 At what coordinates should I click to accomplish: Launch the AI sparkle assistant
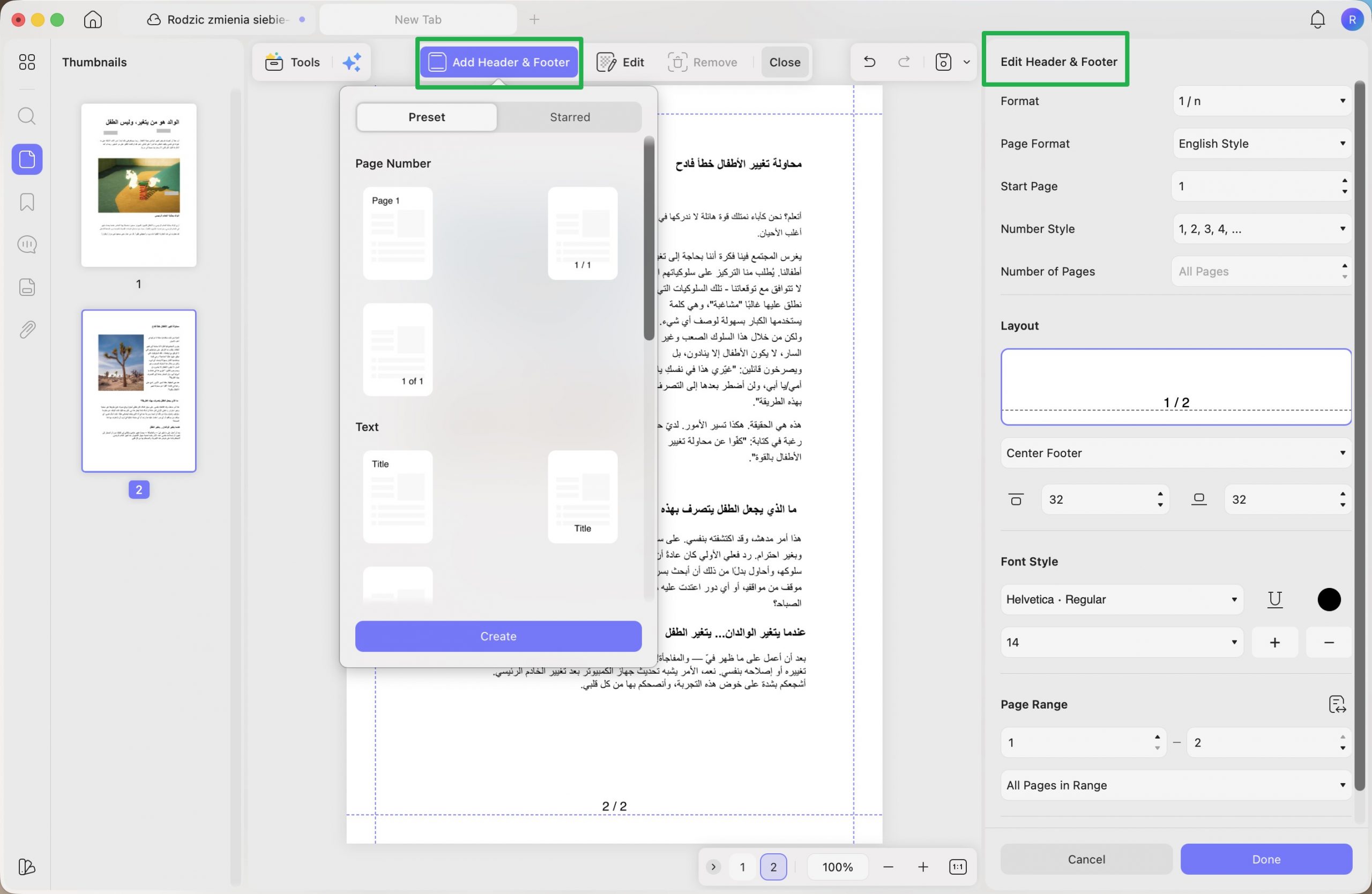352,62
